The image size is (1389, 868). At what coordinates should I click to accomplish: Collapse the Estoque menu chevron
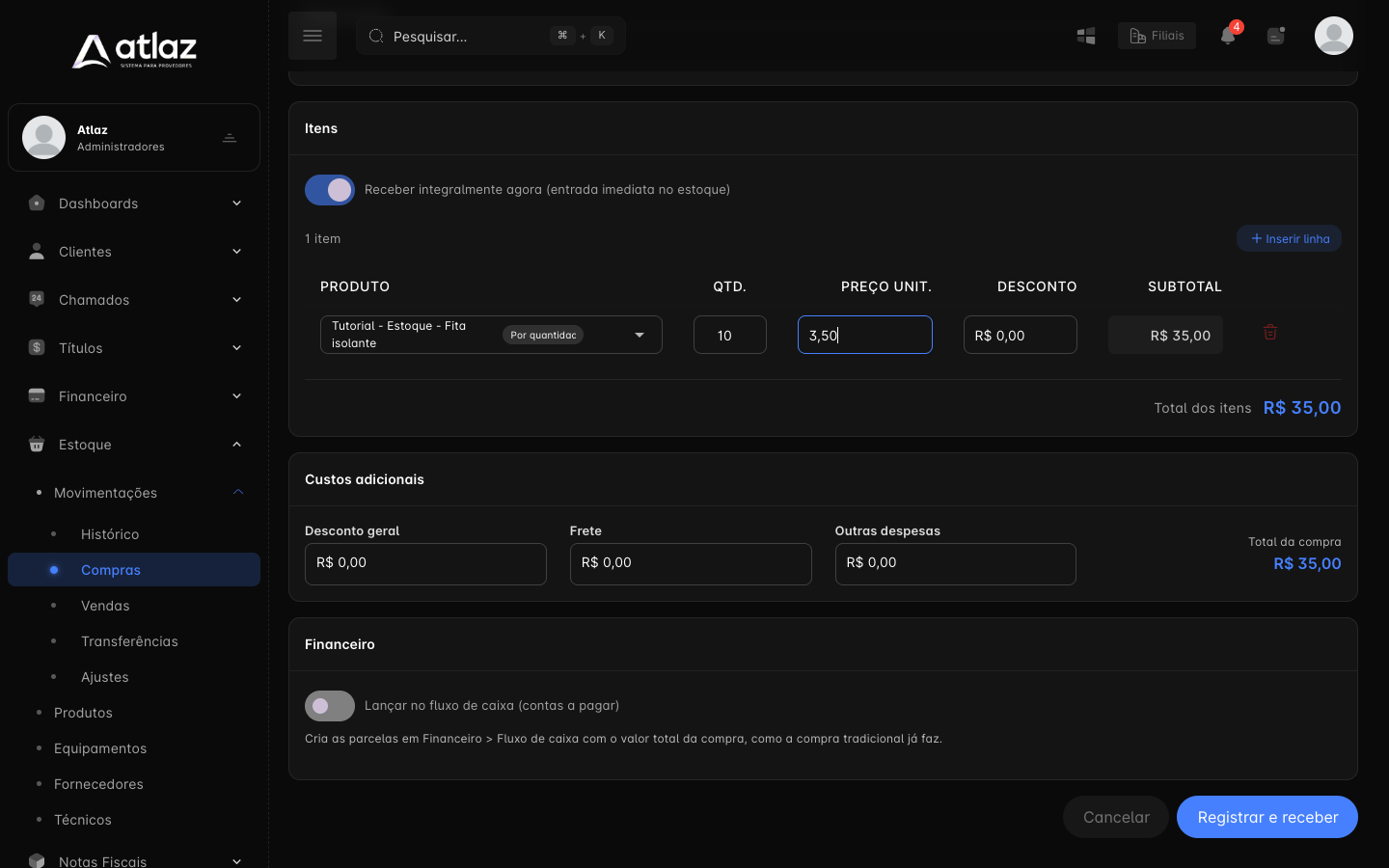(x=236, y=445)
